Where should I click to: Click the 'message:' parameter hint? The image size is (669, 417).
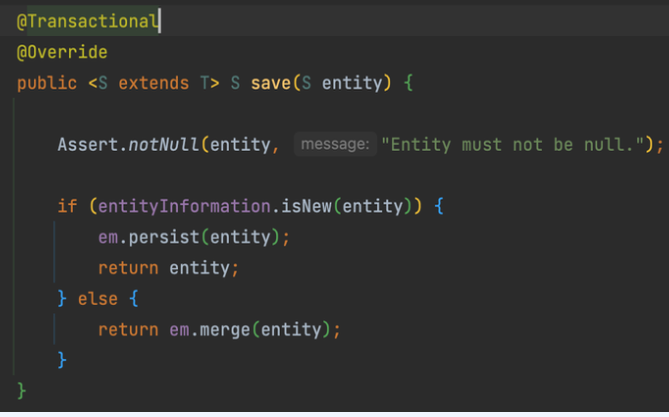pyautogui.click(x=335, y=144)
